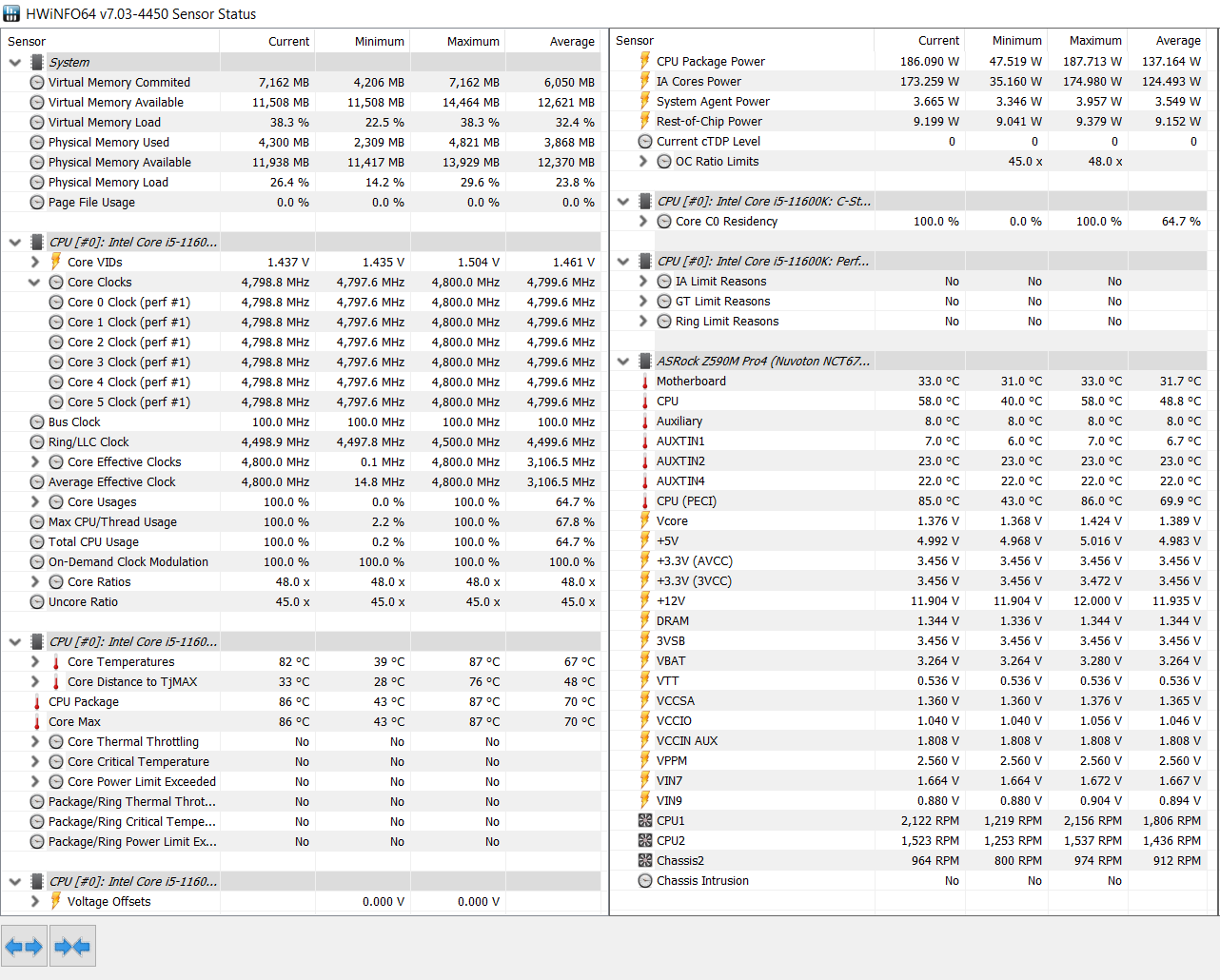The image size is (1220, 980).
Task: Expand the IA Limit Reasons row
Action: click(642, 281)
